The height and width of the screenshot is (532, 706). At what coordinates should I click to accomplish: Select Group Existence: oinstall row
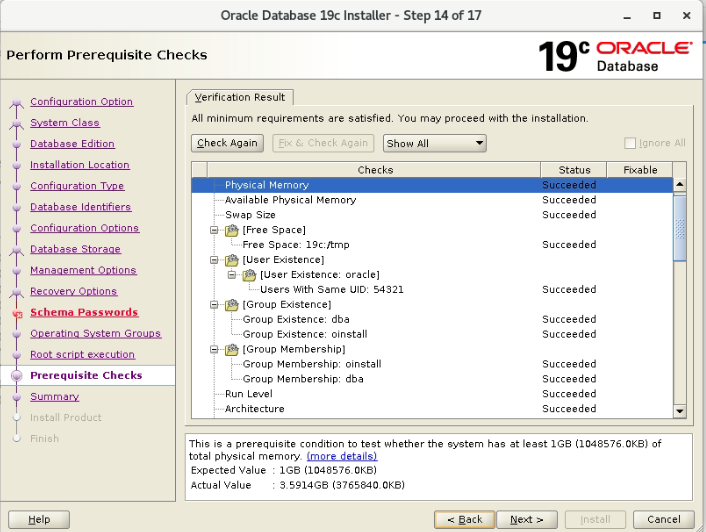(432, 334)
